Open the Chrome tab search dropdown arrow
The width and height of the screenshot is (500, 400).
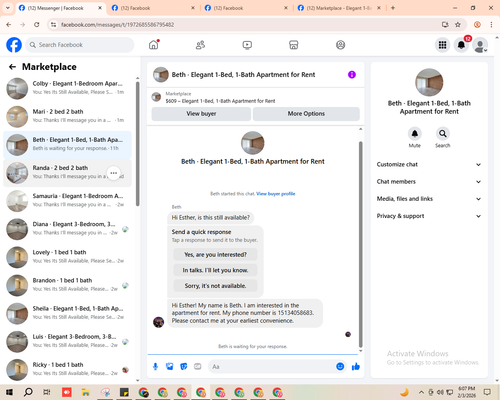click(x=7, y=8)
